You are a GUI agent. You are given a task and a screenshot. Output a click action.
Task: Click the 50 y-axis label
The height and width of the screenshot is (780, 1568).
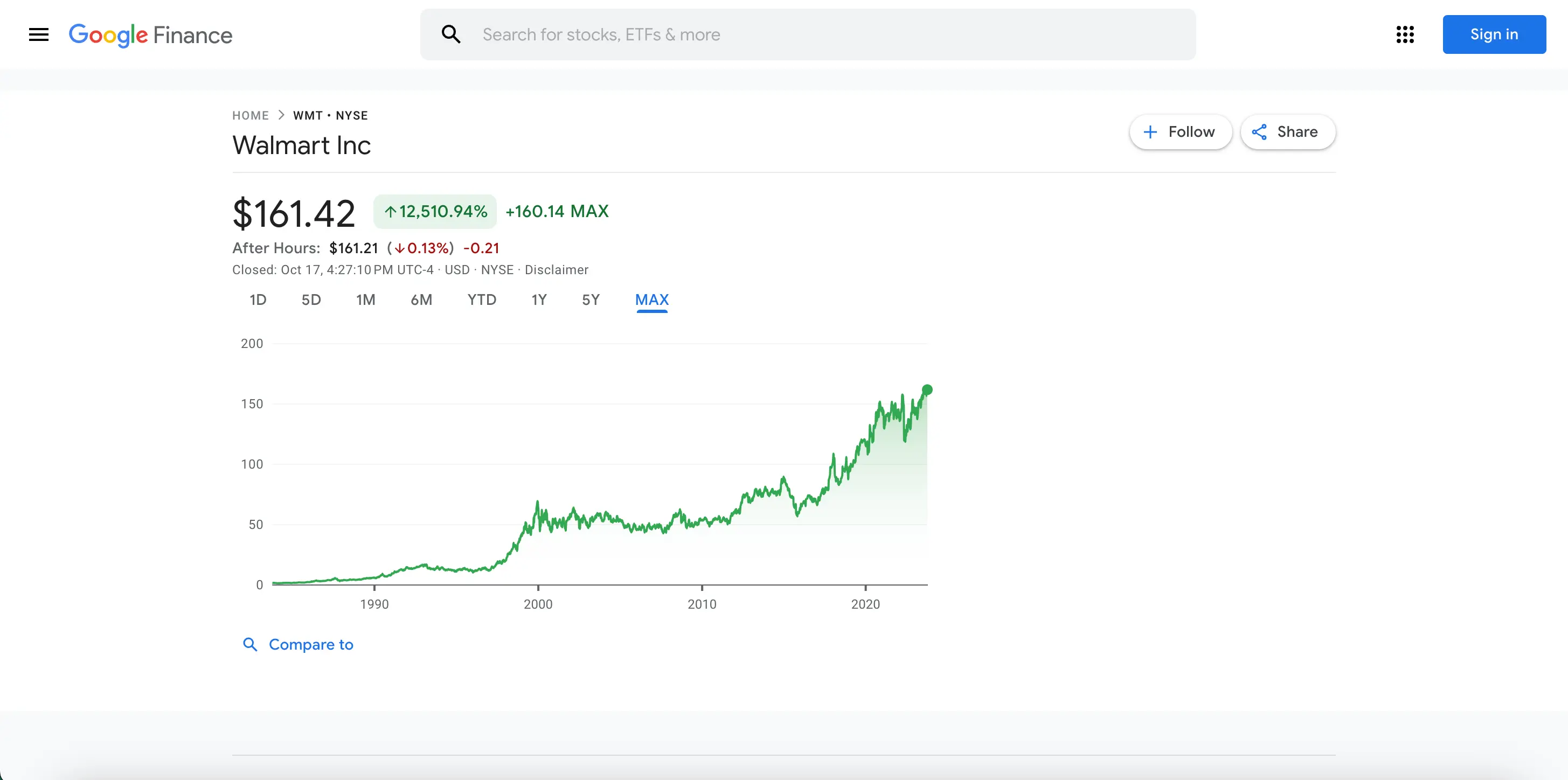[x=255, y=525]
